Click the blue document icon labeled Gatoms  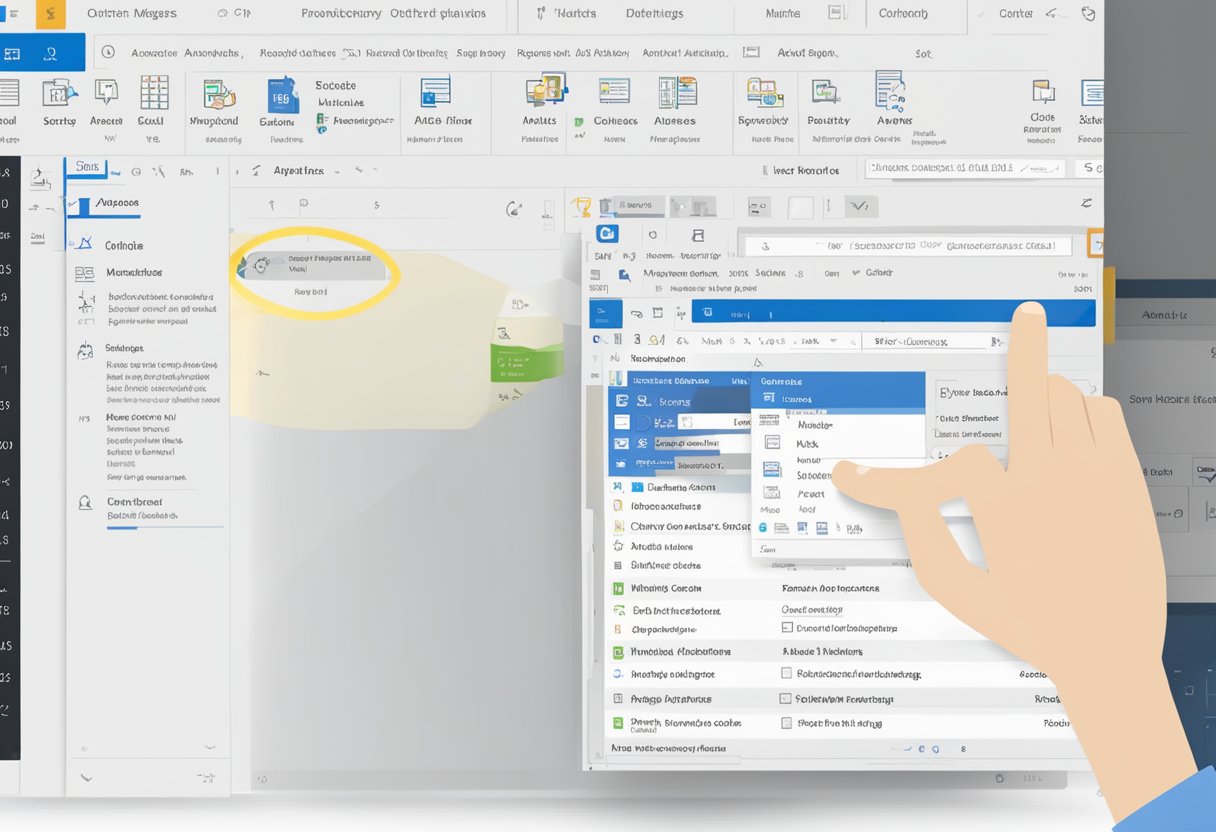pos(283,96)
